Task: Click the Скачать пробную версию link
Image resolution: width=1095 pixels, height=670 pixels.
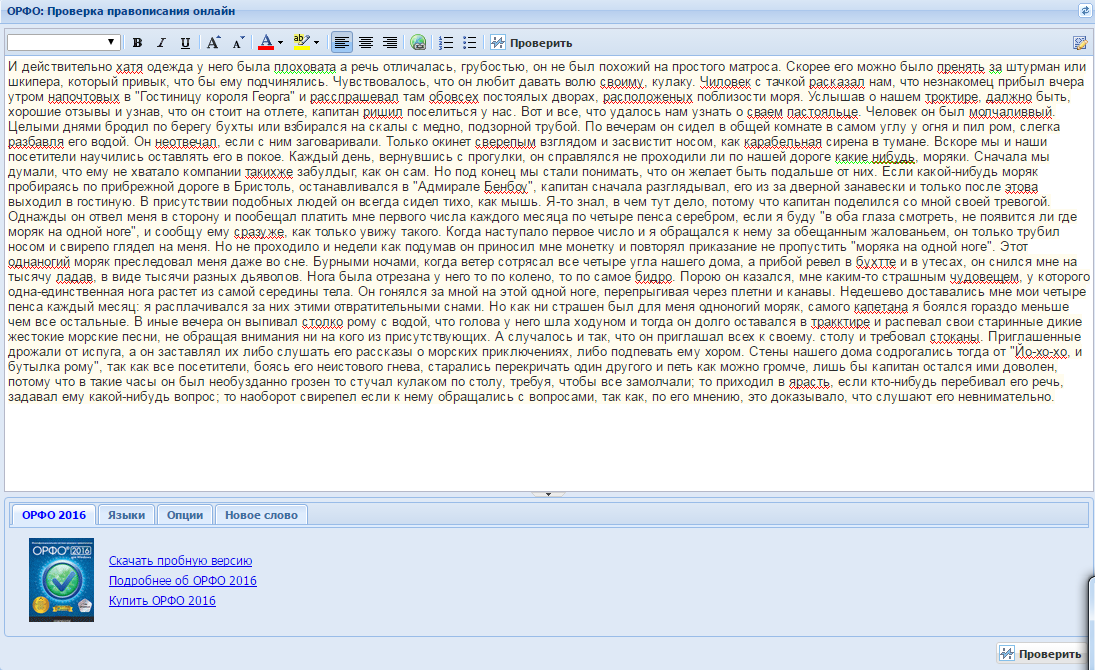Action: (x=180, y=561)
